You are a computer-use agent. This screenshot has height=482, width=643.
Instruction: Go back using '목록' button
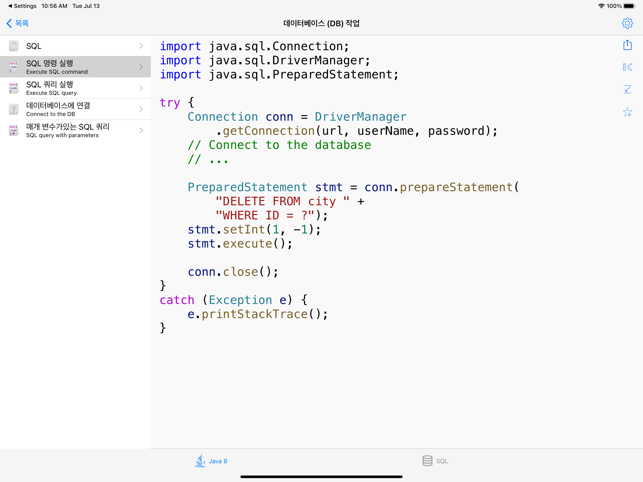point(18,23)
